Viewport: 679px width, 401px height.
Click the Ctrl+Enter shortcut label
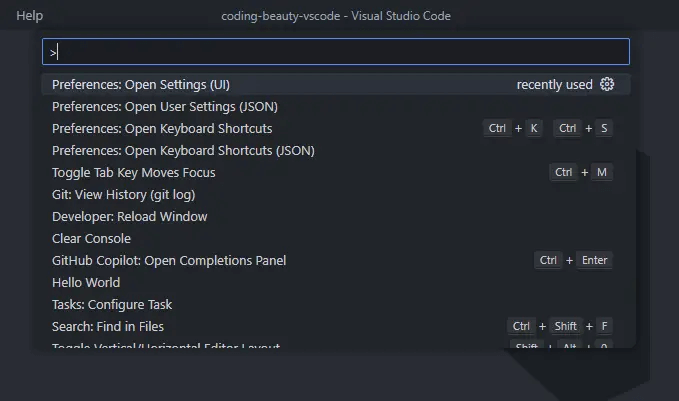[x=573, y=261]
